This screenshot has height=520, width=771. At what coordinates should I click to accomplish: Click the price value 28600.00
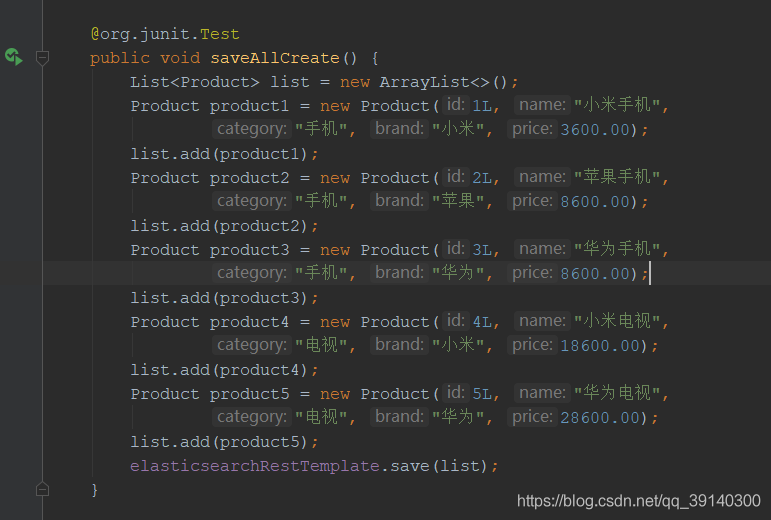[x=600, y=418]
